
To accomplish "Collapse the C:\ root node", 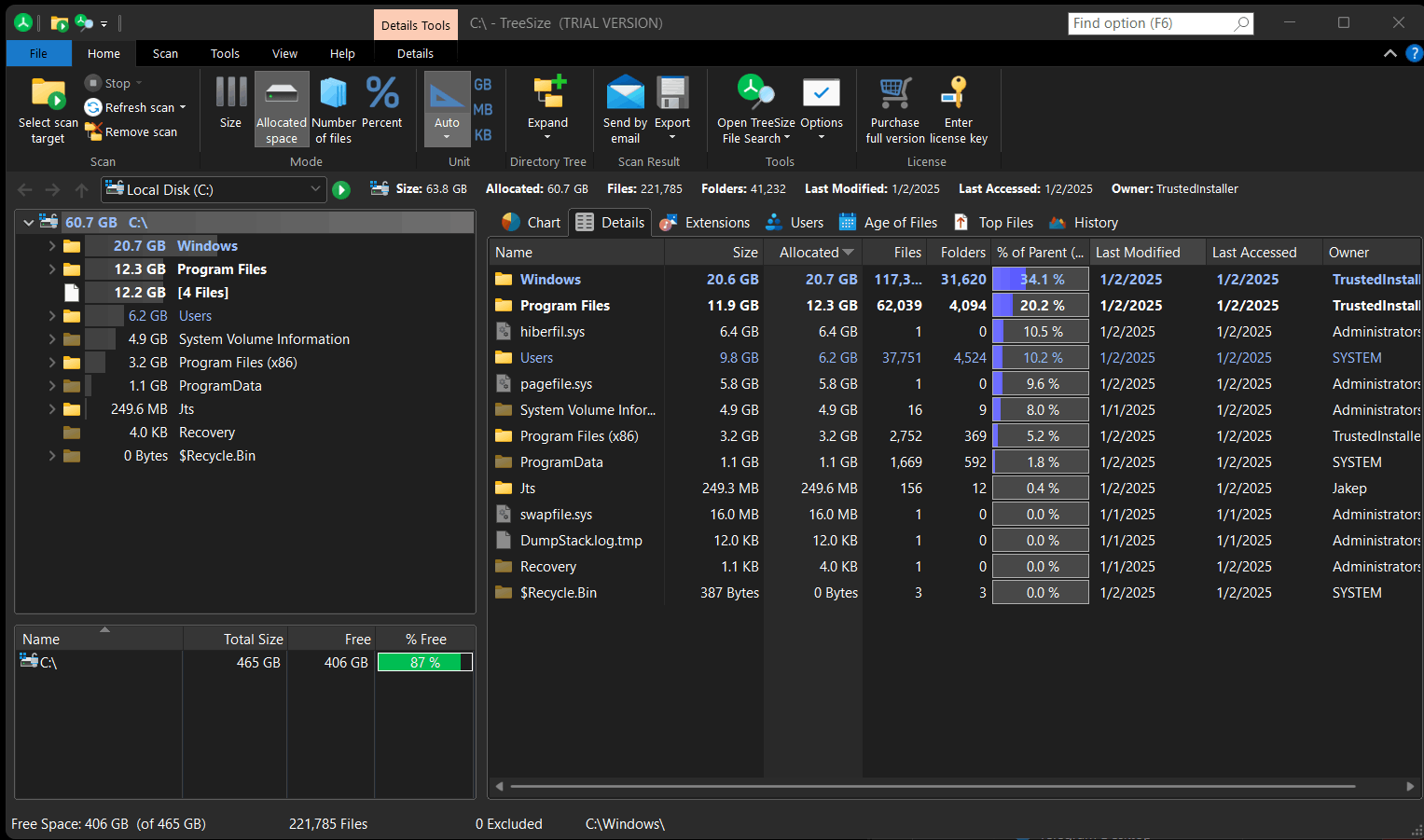I will pyautogui.click(x=29, y=223).
